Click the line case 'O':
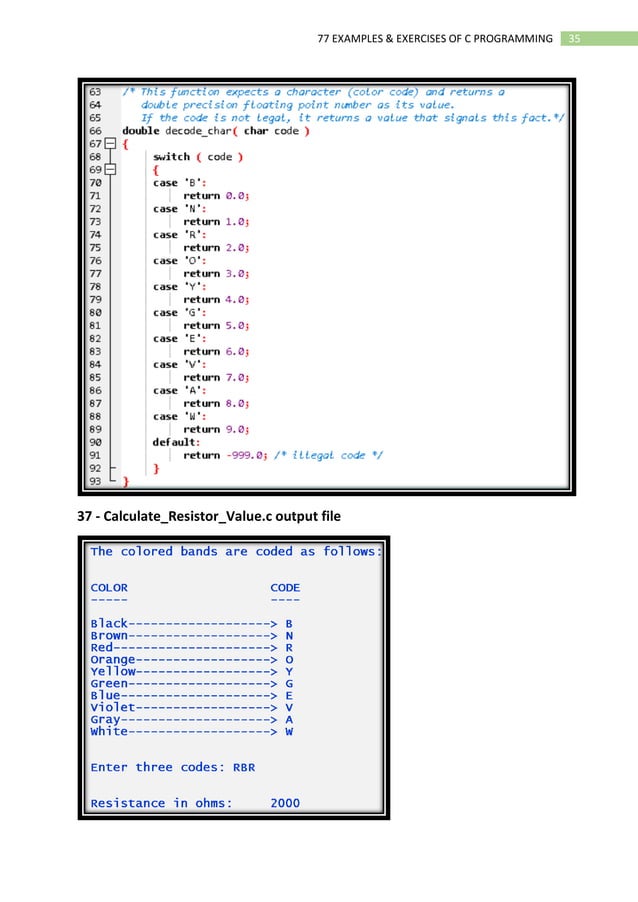 click(x=179, y=260)
